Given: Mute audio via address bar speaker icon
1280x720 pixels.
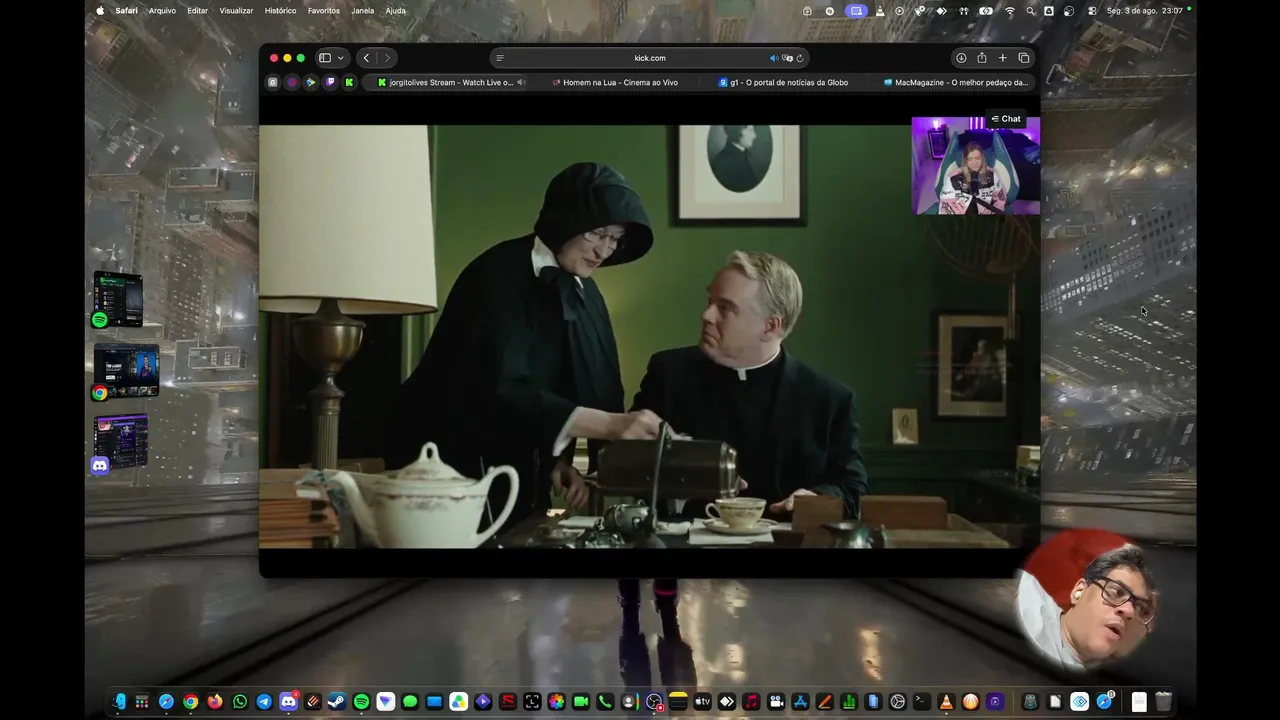Looking at the screenshot, I should (773, 58).
